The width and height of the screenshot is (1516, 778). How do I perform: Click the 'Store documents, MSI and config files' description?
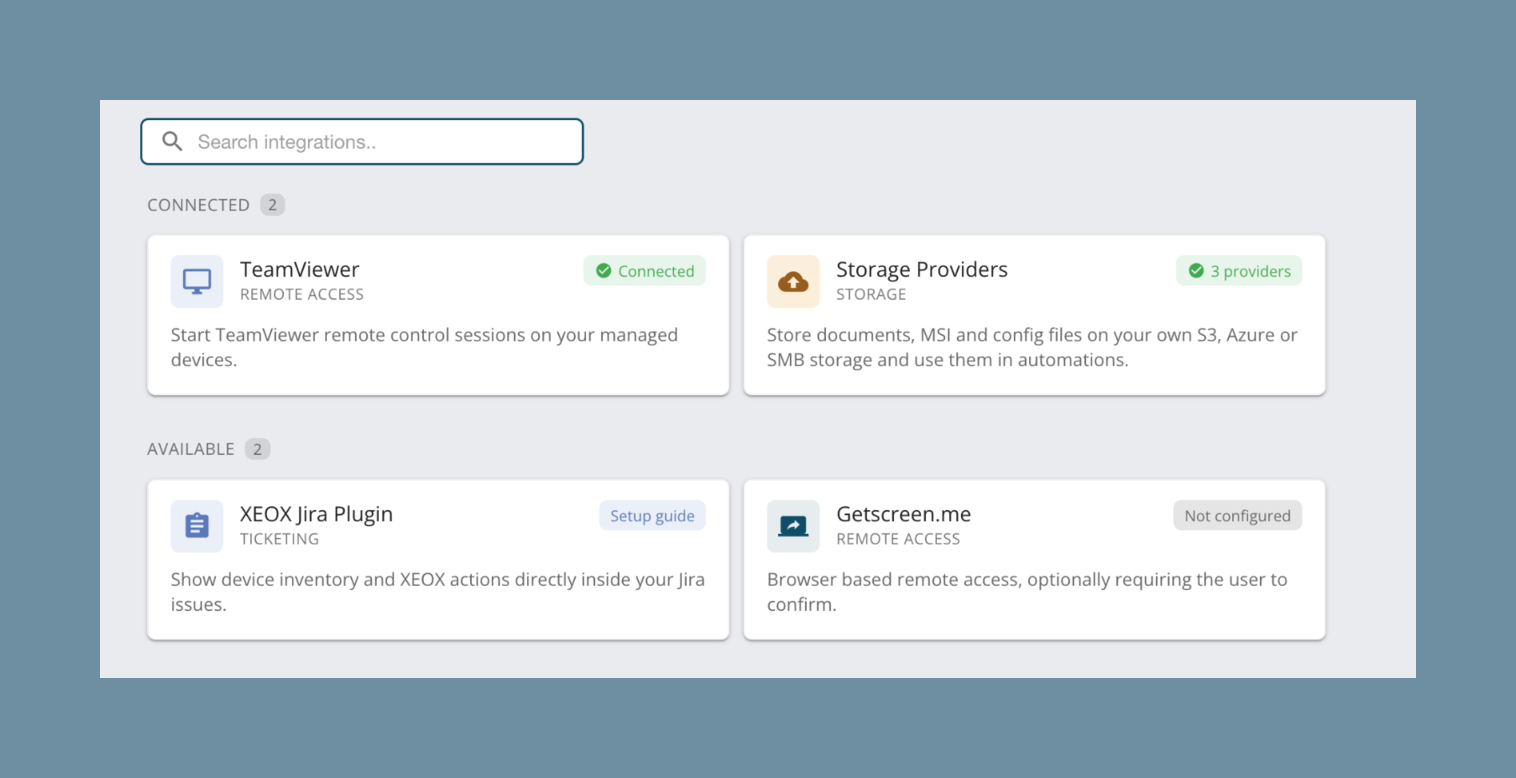point(1032,347)
